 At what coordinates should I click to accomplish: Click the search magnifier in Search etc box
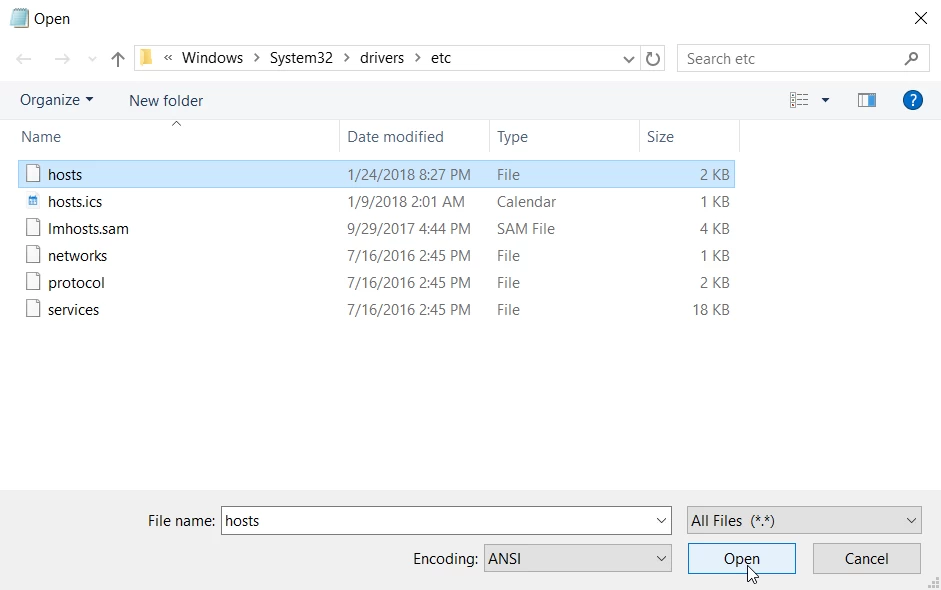pyautogui.click(x=911, y=58)
